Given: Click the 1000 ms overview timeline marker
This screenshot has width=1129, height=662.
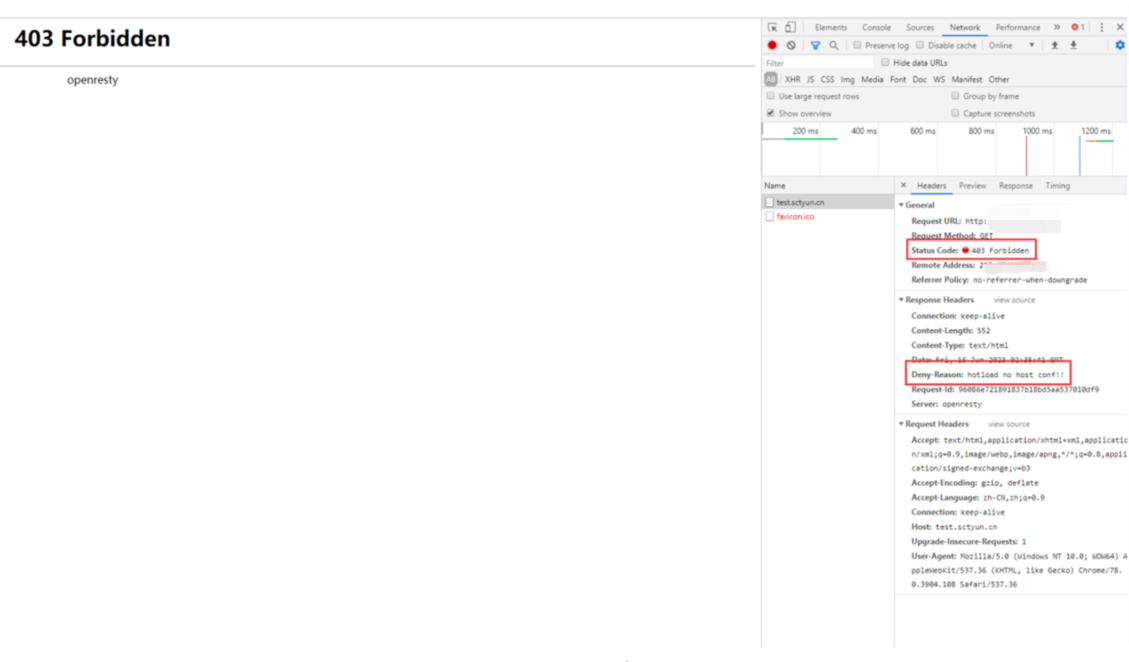Looking at the screenshot, I should pos(1037,131).
